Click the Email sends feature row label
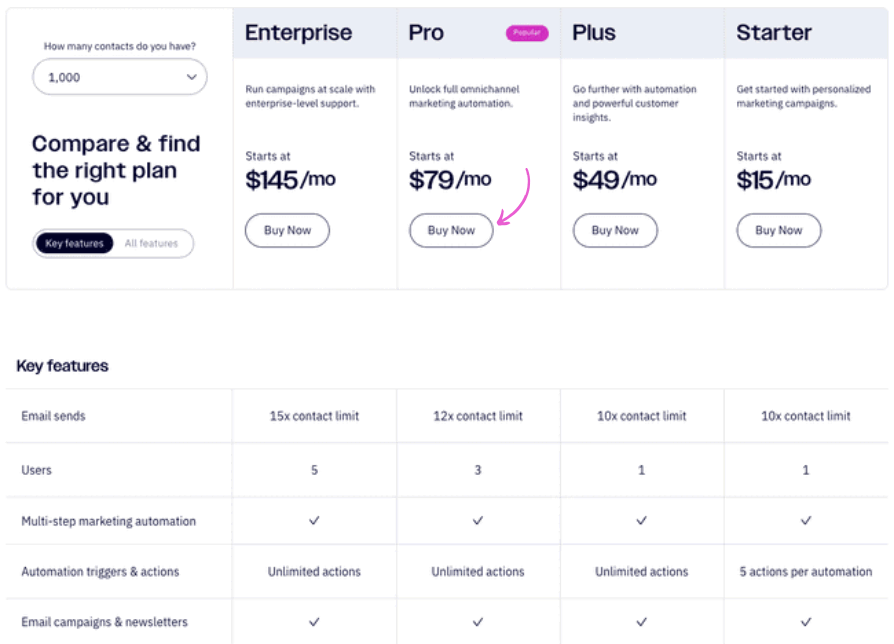Screen dimensions: 894x644 point(54,416)
